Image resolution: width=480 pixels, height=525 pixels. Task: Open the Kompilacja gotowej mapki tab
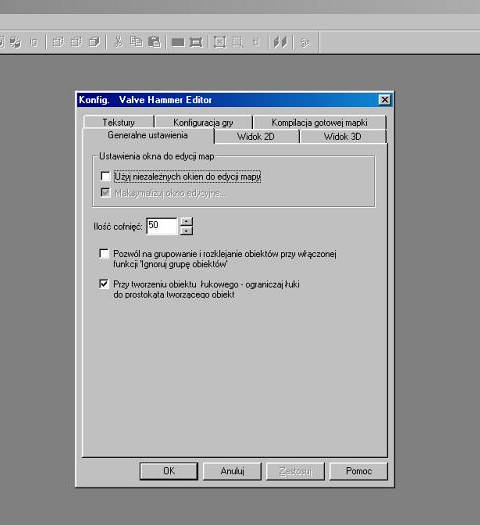pos(319,123)
